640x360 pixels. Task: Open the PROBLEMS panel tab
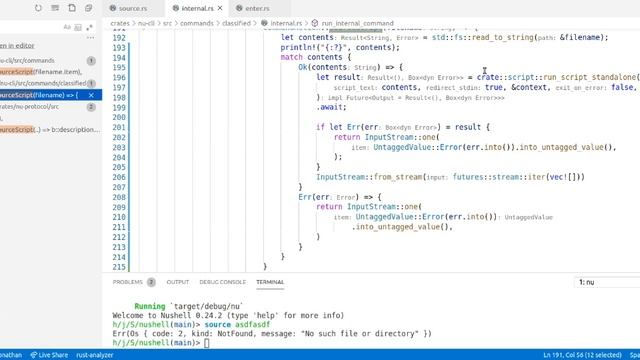(x=127, y=282)
